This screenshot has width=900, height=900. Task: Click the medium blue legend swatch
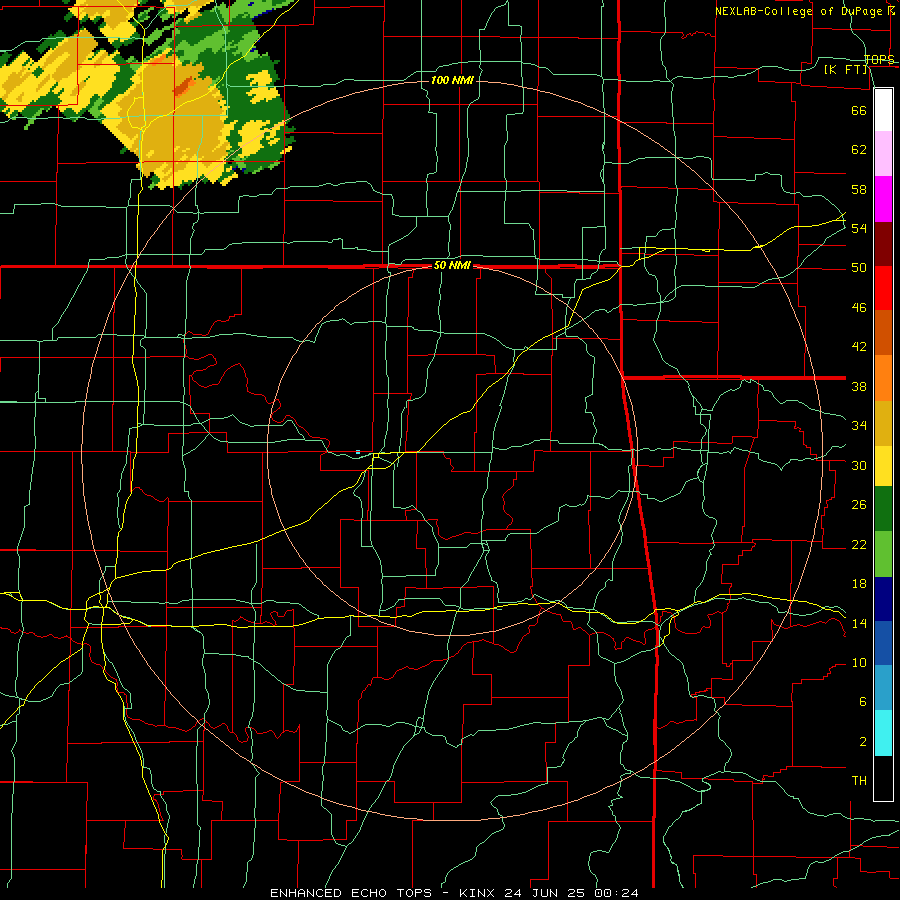pos(883,643)
